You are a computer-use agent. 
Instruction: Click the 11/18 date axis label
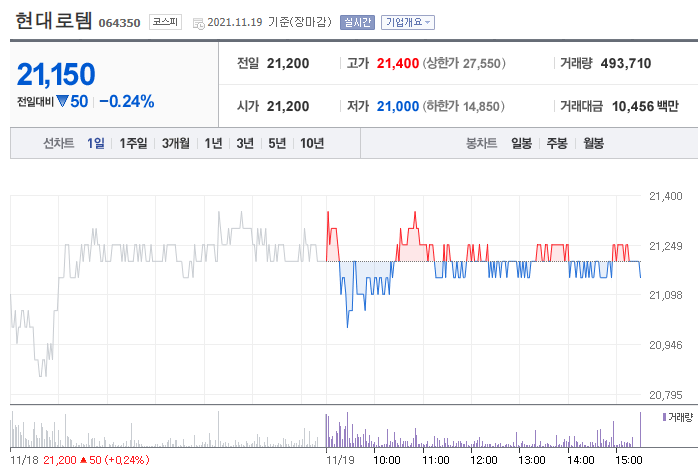click(x=24, y=460)
